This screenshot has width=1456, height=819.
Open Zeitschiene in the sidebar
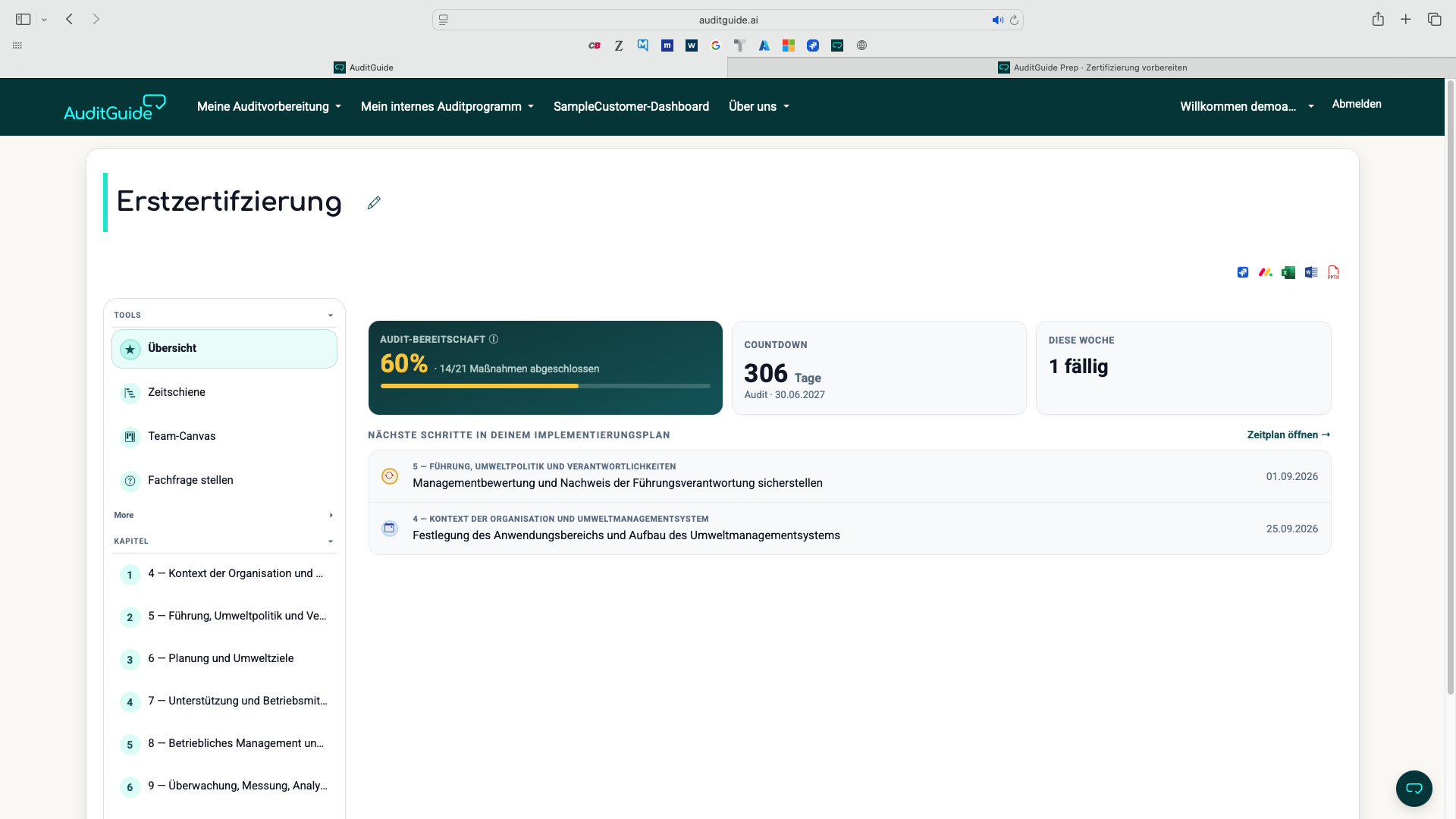coord(224,393)
